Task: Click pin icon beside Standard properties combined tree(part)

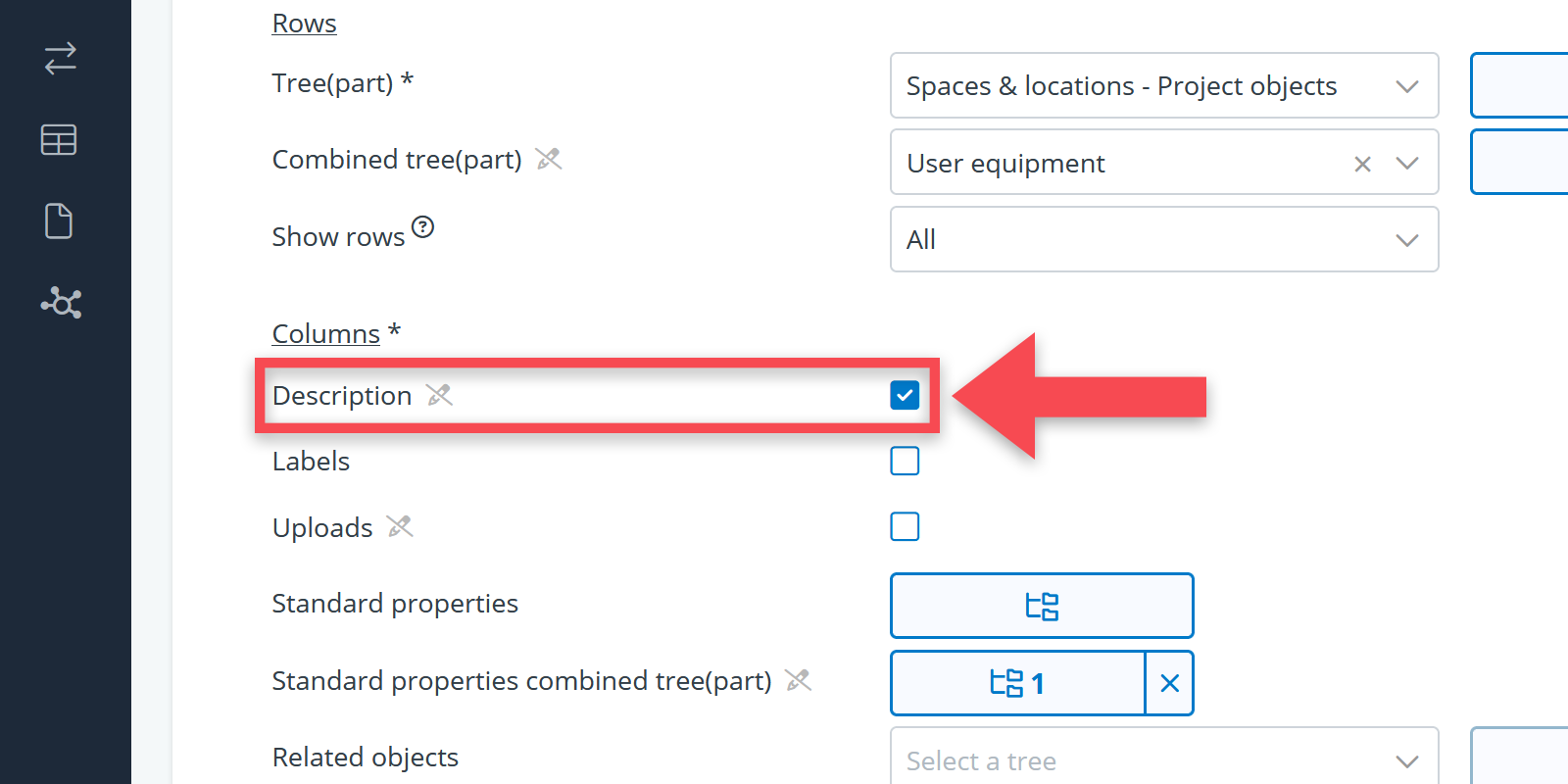Action: (799, 680)
